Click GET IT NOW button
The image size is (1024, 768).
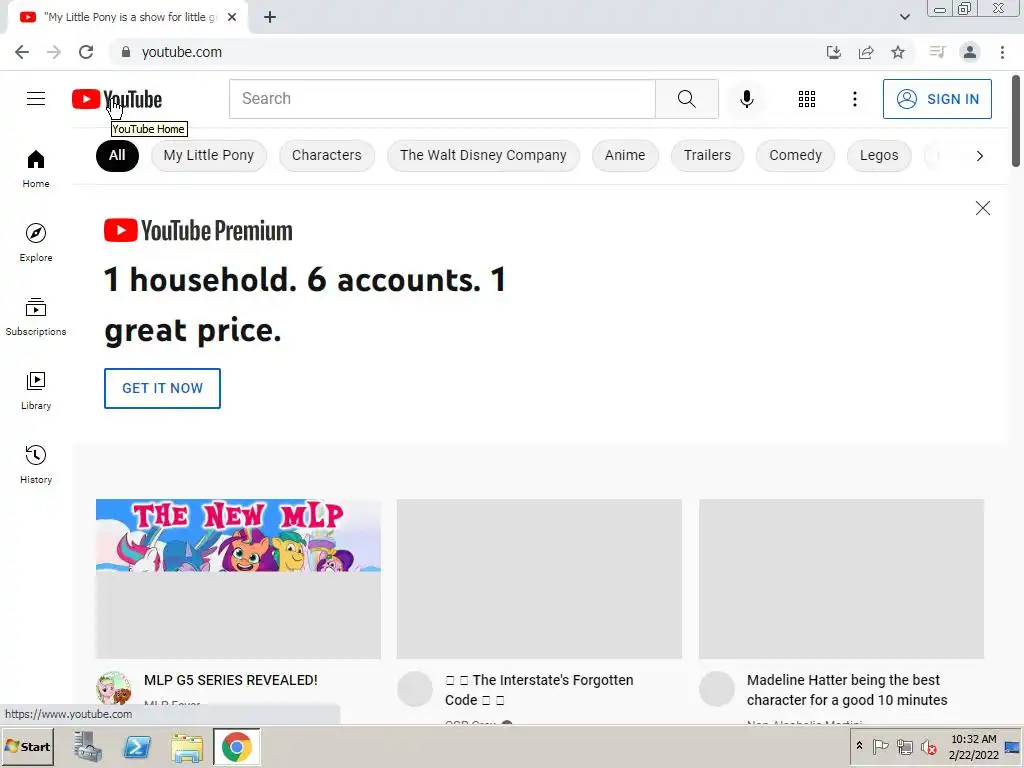(162, 388)
